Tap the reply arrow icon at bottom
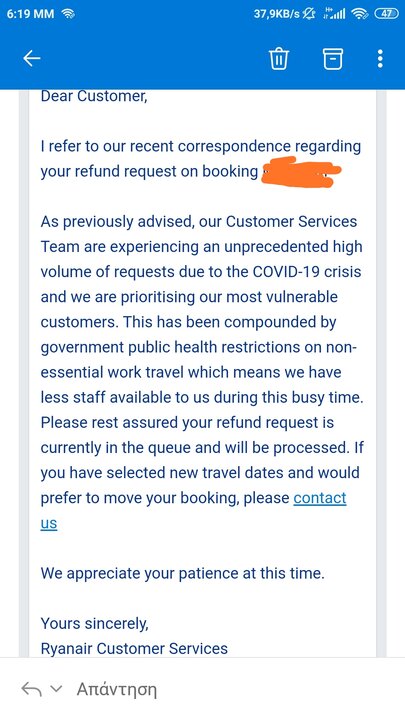The height and width of the screenshot is (720, 405). 32,689
